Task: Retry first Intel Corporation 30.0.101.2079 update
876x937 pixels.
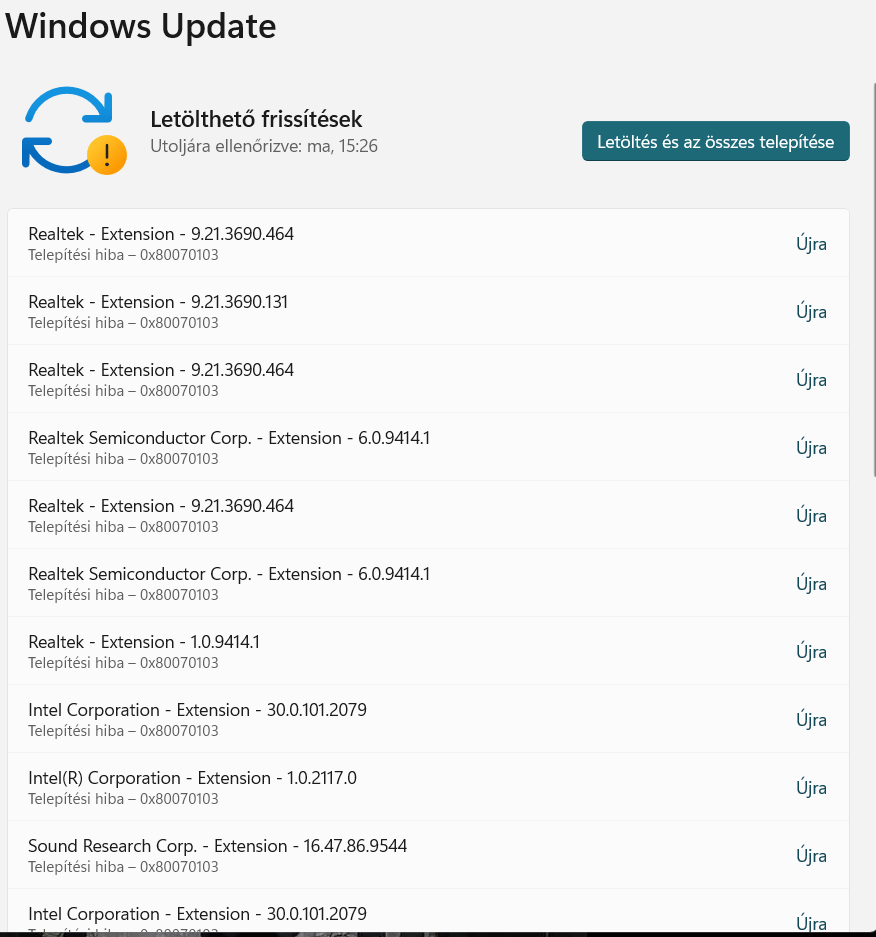Action: tap(811, 720)
